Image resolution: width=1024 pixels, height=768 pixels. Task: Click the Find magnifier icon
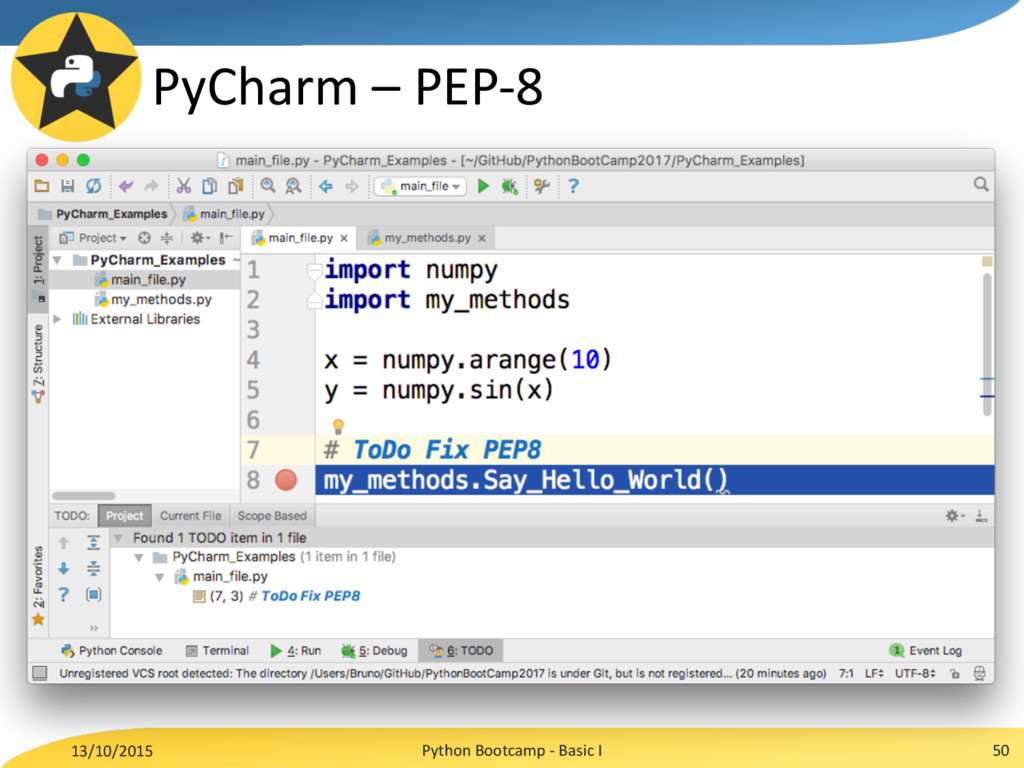coord(268,186)
